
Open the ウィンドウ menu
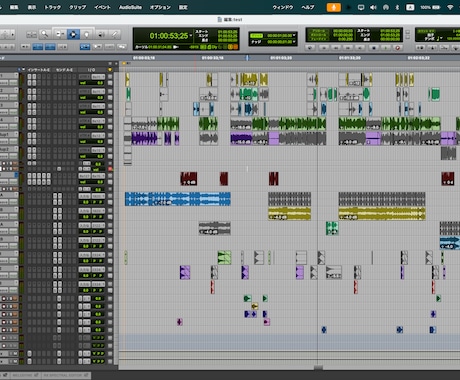[x=283, y=7]
